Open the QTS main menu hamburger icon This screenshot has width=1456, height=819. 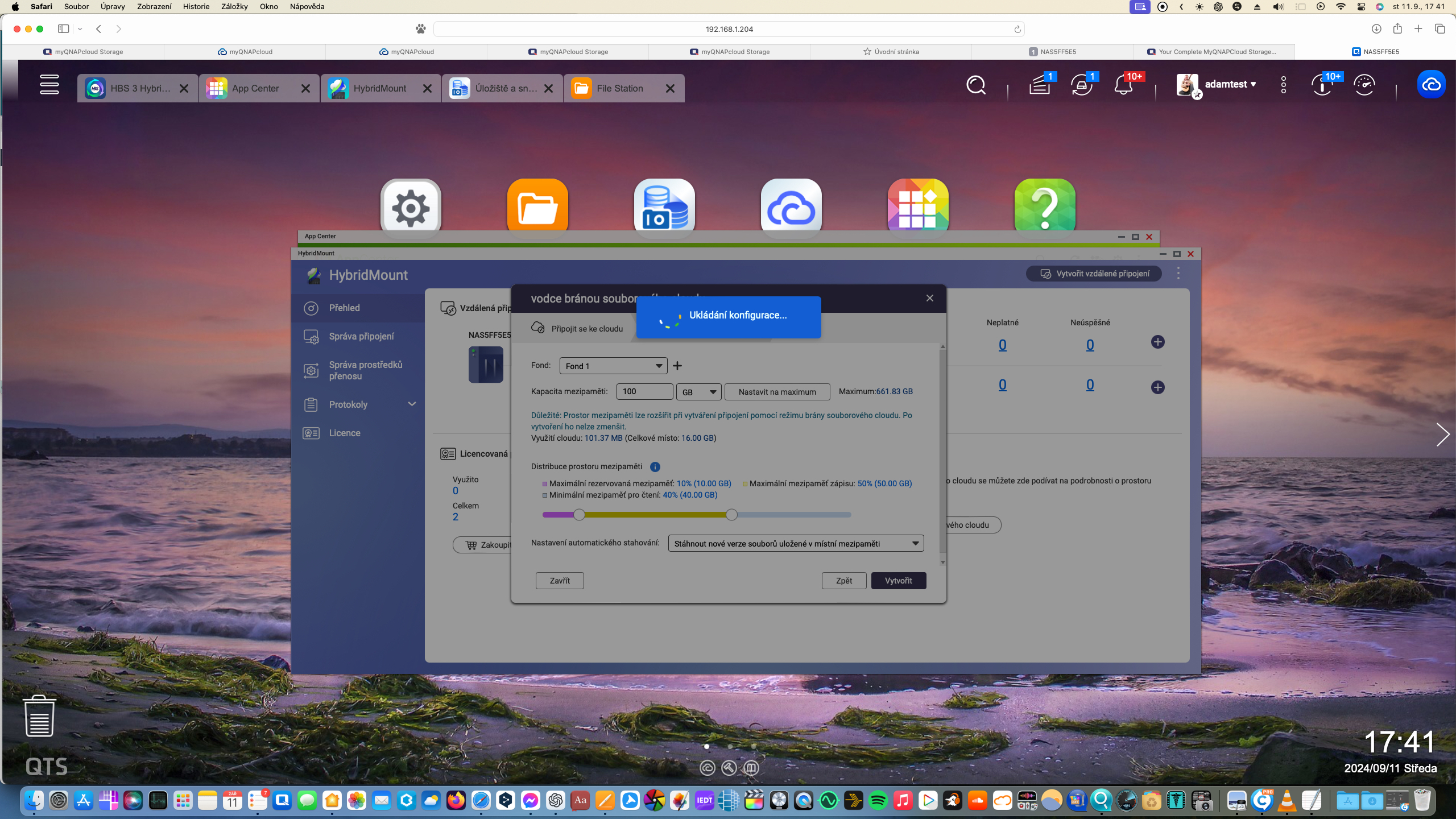(x=49, y=85)
